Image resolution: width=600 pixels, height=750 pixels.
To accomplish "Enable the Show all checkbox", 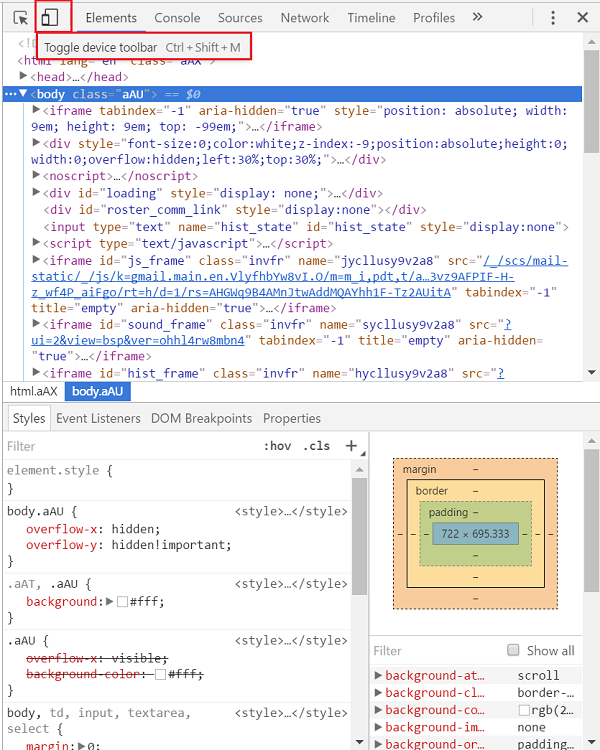I will pyautogui.click(x=513, y=650).
